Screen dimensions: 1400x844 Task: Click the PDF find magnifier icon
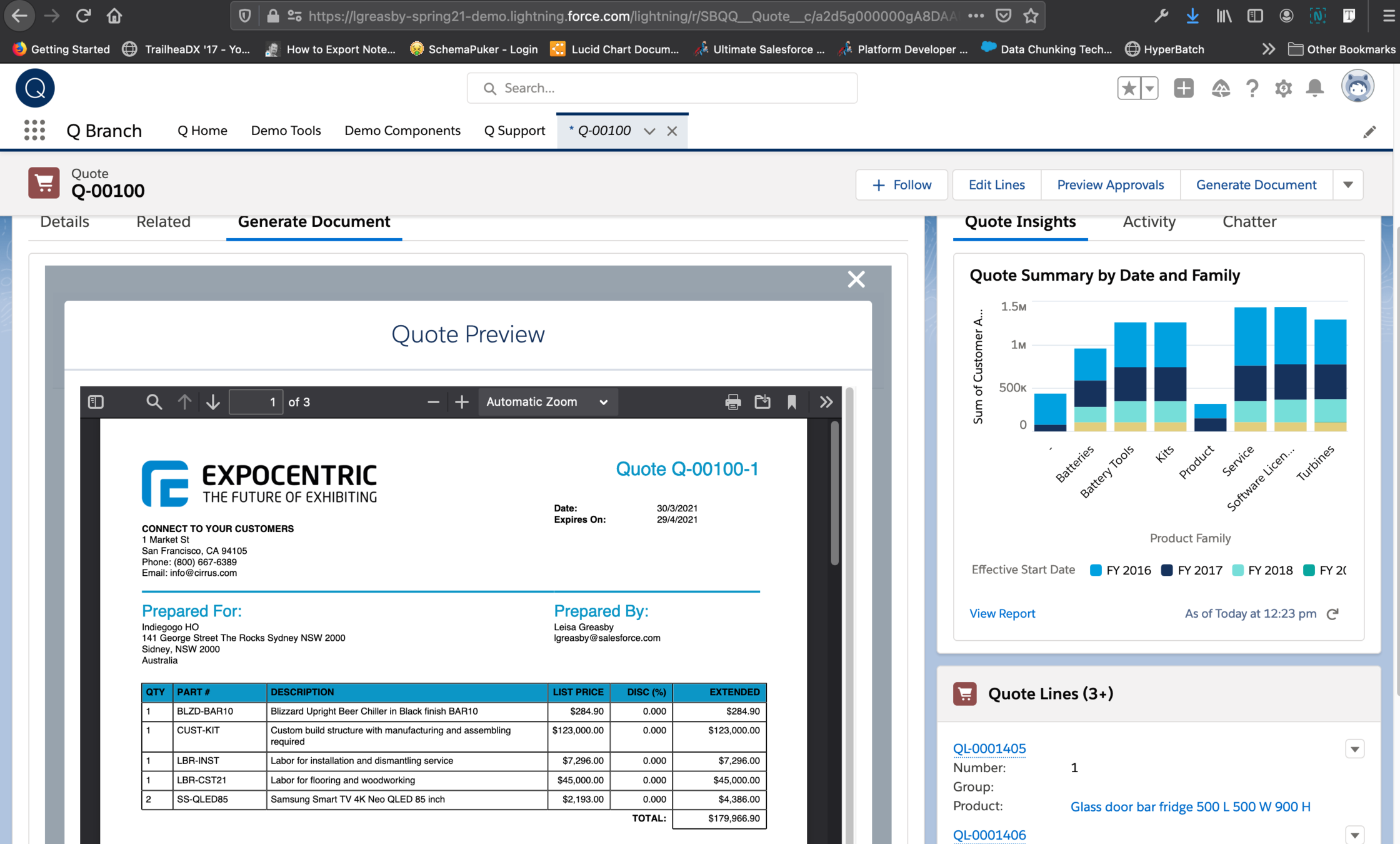pos(154,401)
